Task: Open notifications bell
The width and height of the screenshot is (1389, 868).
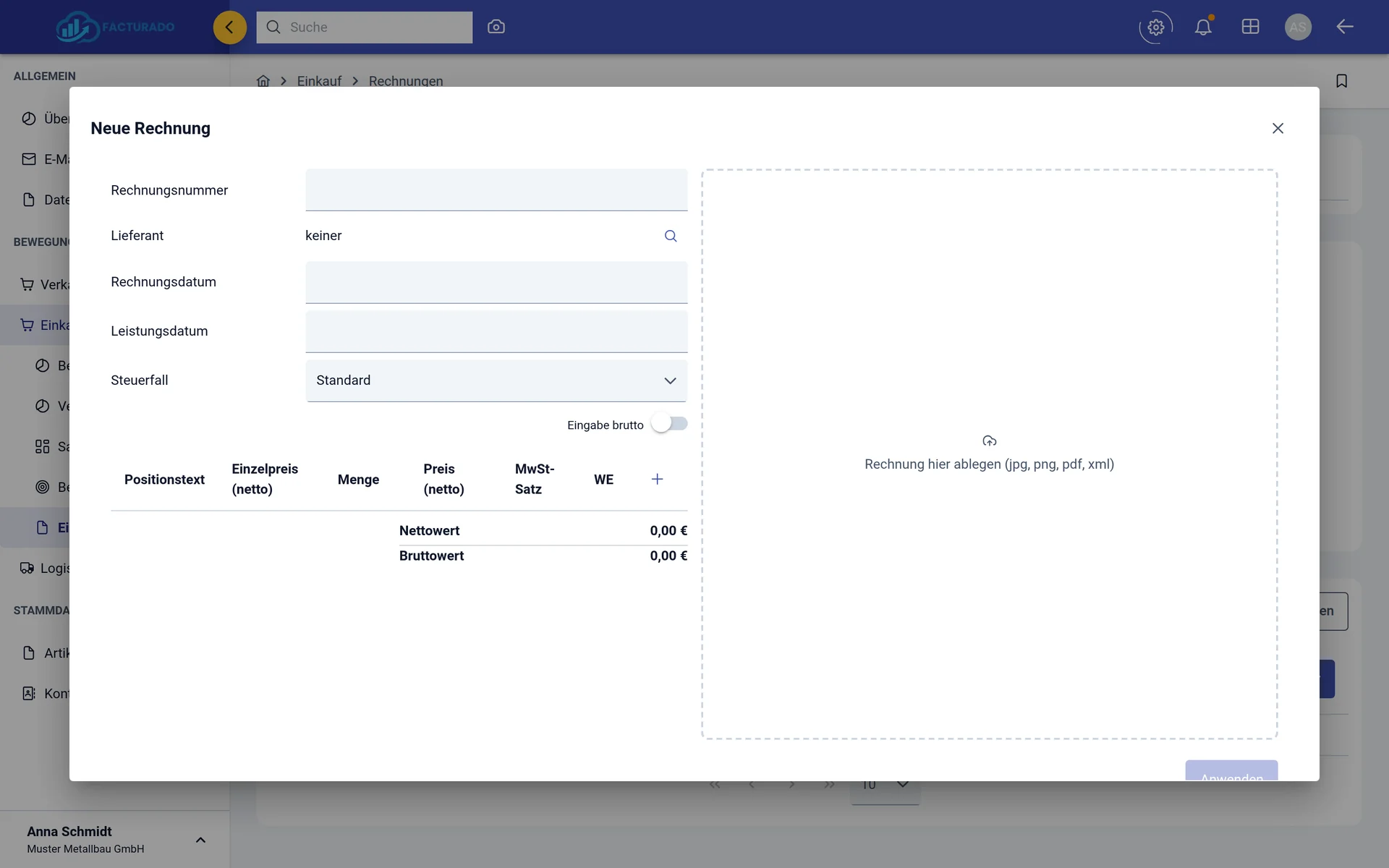Action: [x=1203, y=27]
